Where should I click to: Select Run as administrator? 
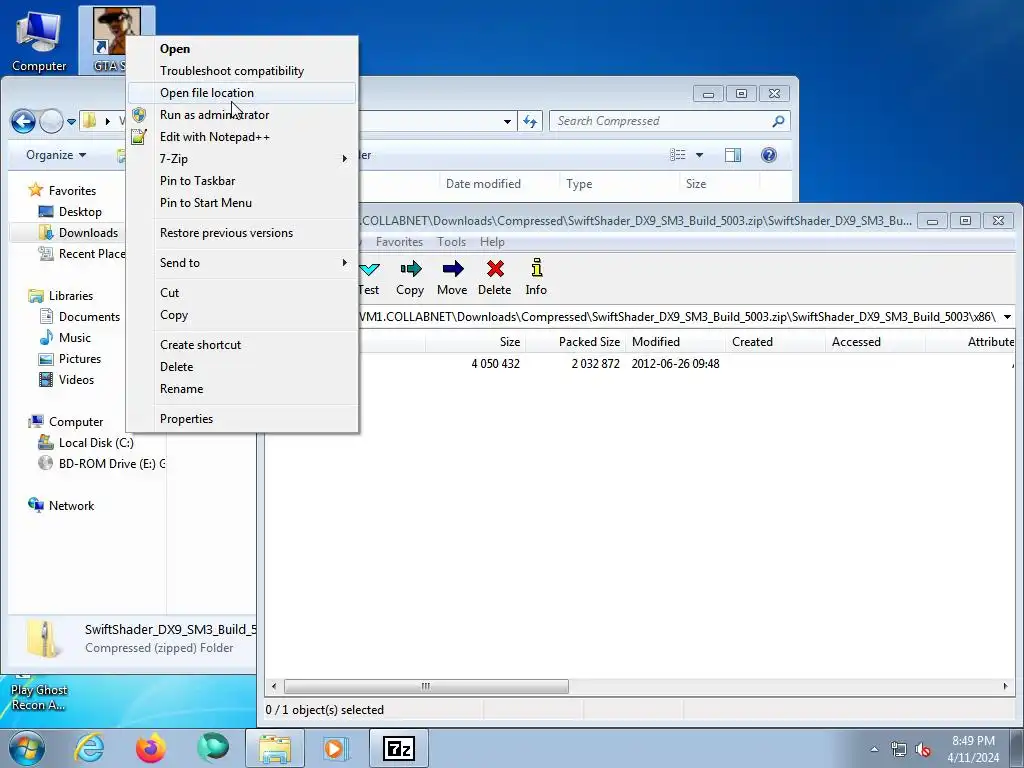[x=242, y=115]
